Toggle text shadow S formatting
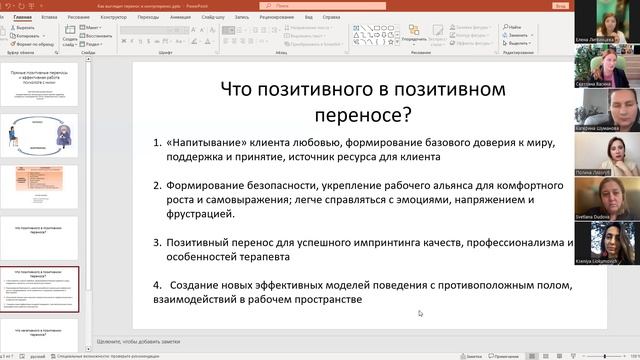Viewport: 640px width, 360px height. (x=149, y=41)
